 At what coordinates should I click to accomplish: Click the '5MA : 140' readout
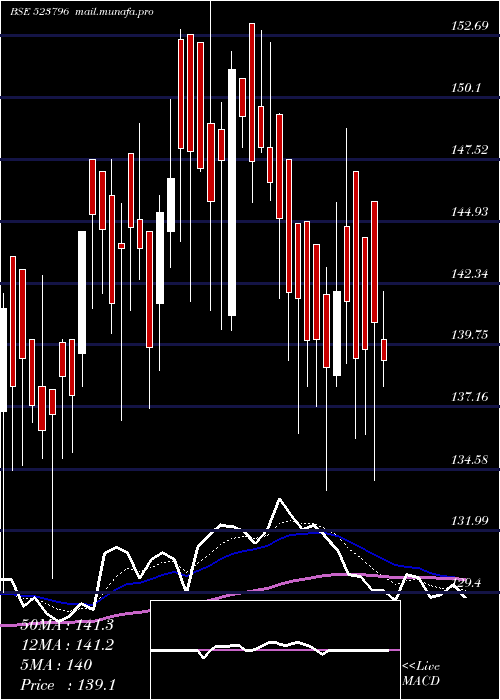[x=56, y=665]
